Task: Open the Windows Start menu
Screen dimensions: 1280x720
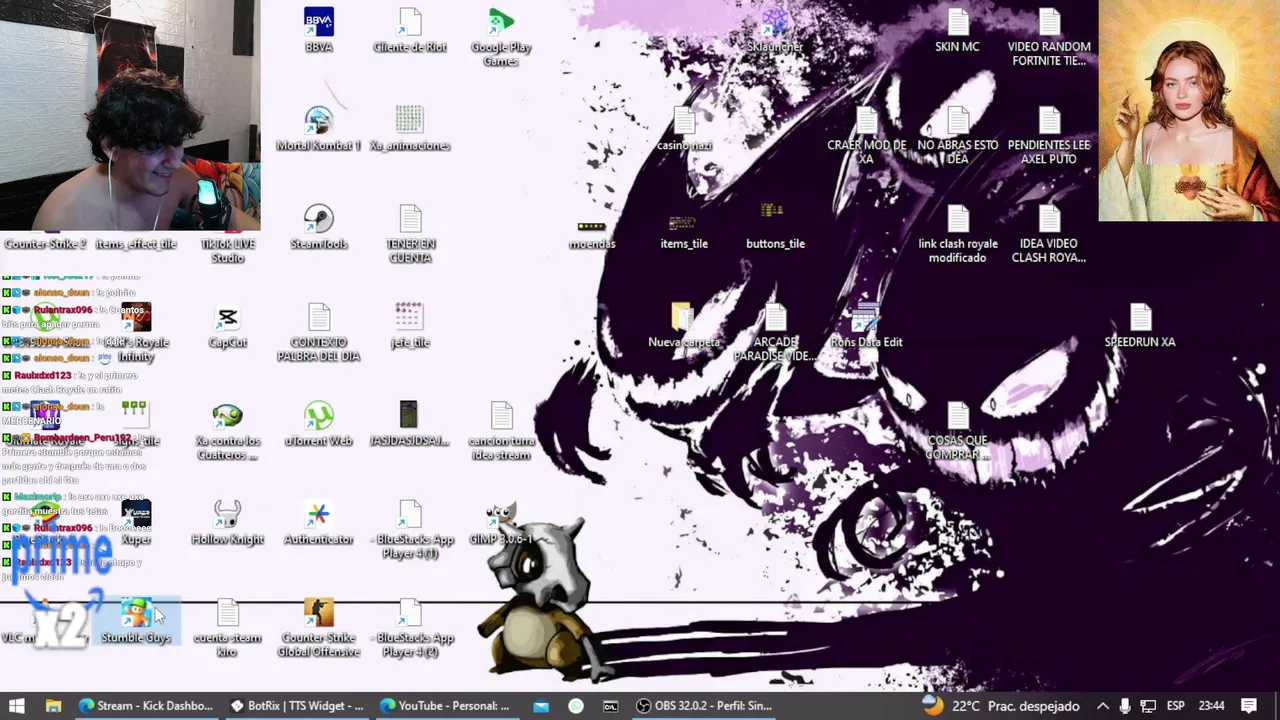Action: pos(16,705)
